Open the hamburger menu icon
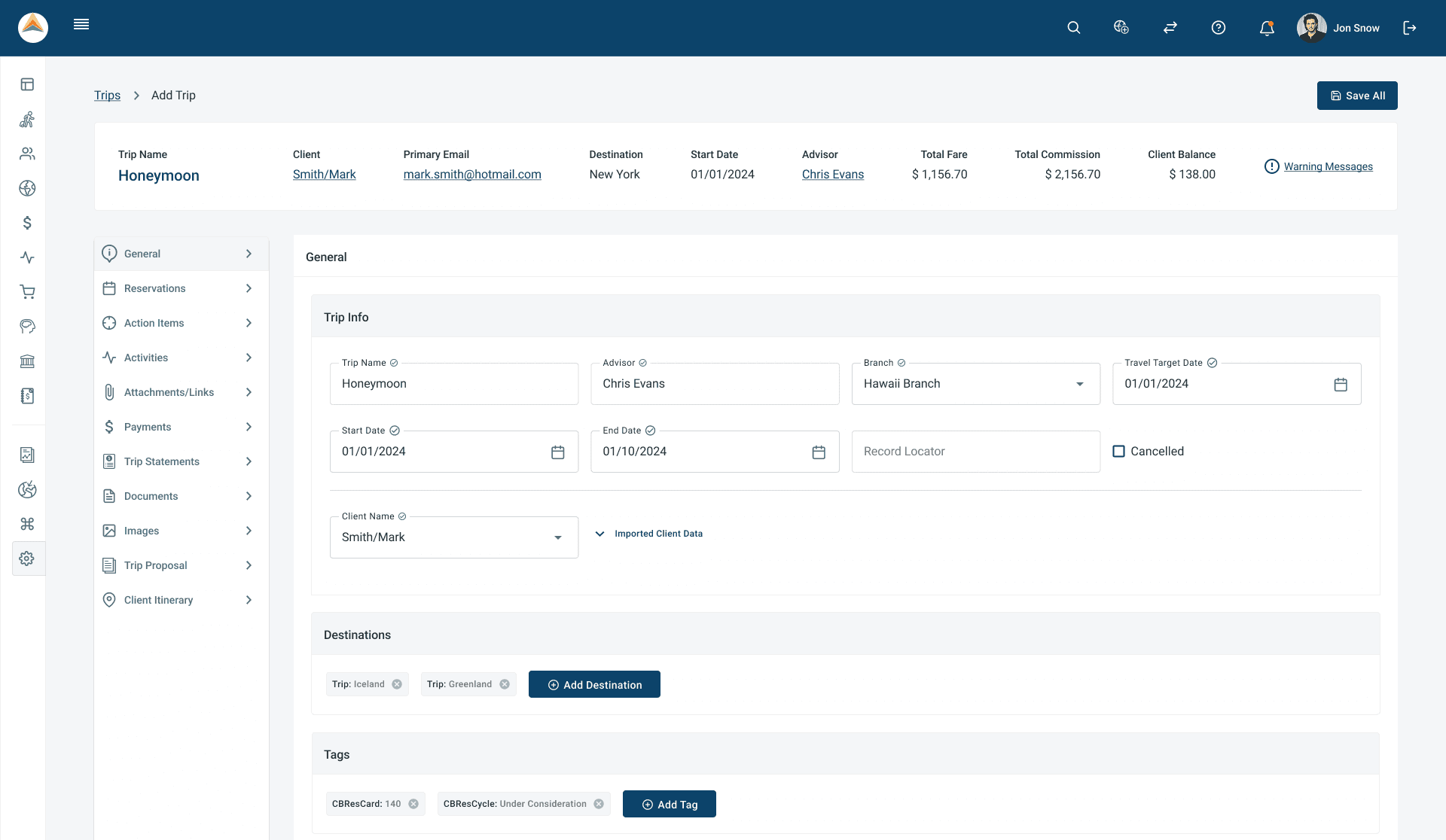 pos(81,25)
